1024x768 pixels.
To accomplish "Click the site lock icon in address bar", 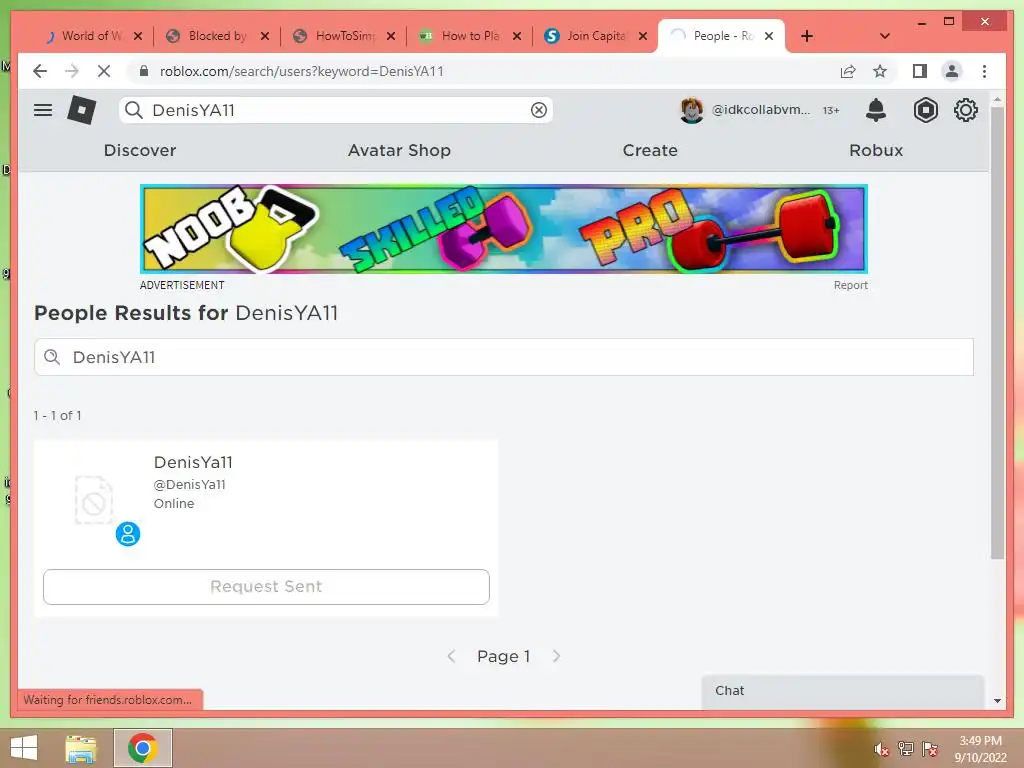I will [144, 71].
